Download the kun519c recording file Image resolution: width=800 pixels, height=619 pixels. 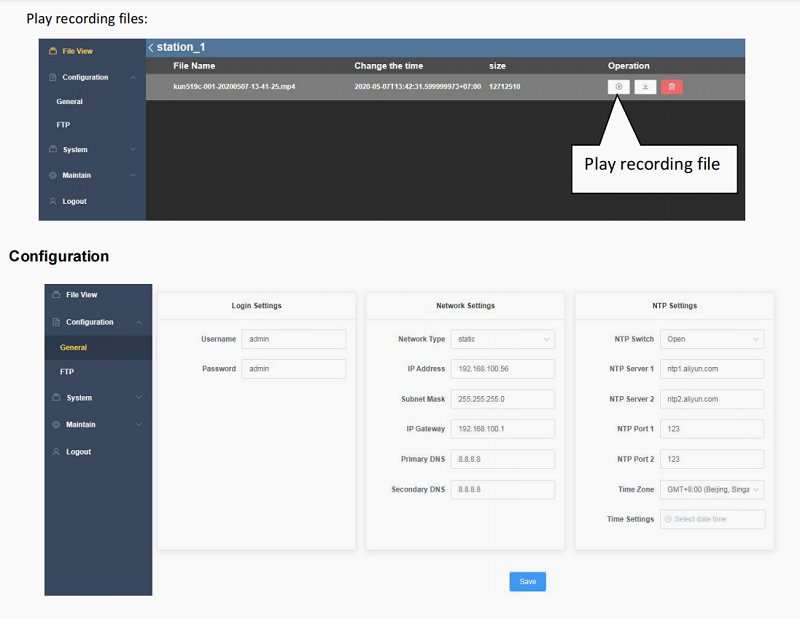[645, 87]
